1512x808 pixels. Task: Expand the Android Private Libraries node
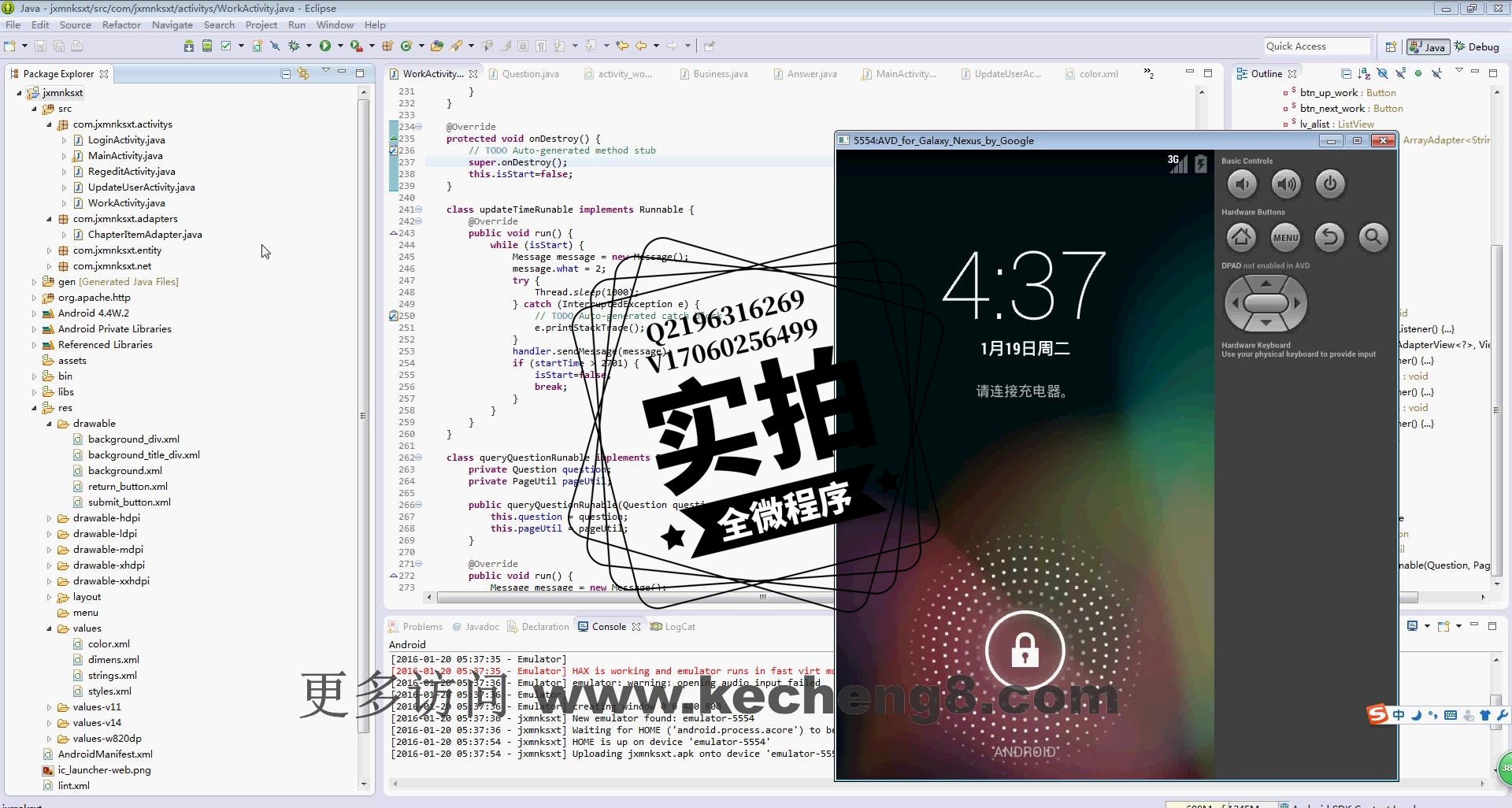click(x=34, y=329)
